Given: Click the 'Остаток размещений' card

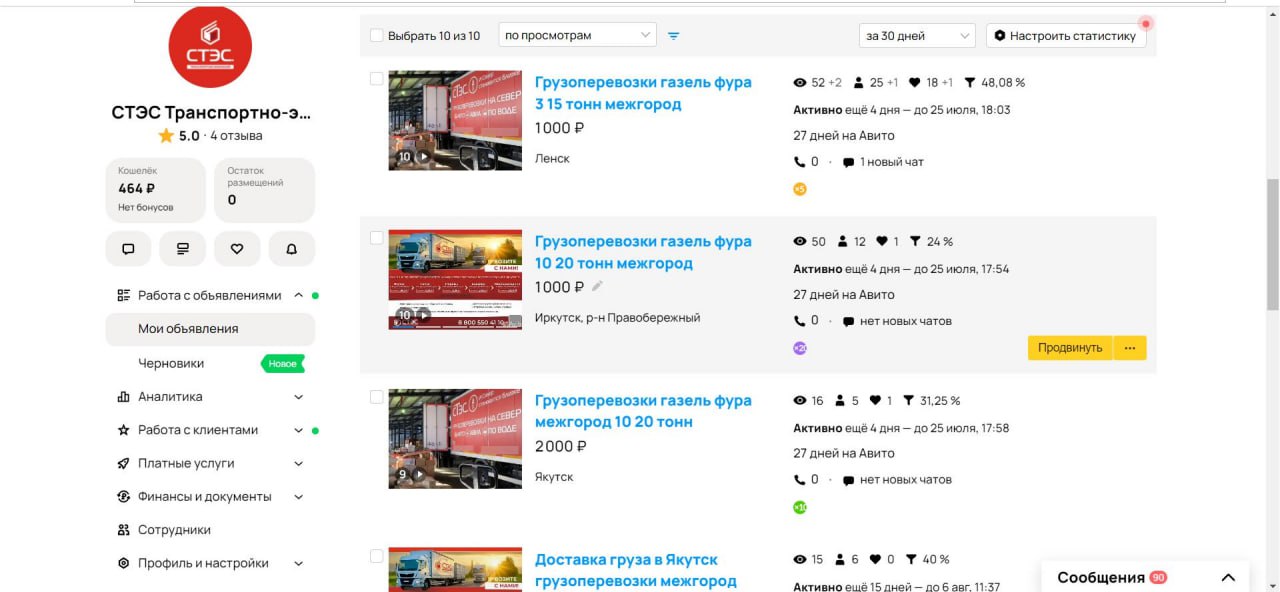Looking at the screenshot, I should click(264, 190).
